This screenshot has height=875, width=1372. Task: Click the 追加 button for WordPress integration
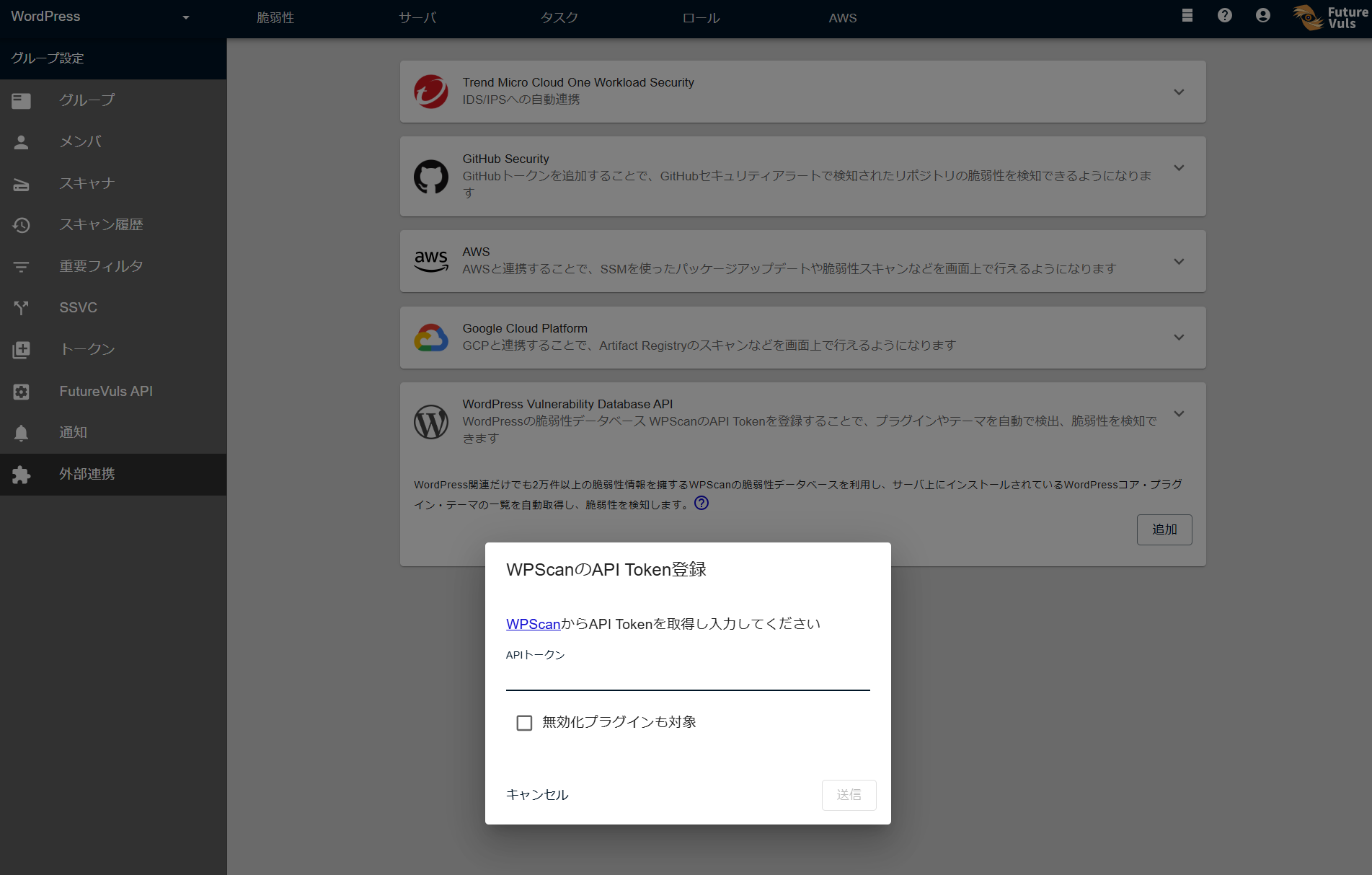coord(1164,529)
